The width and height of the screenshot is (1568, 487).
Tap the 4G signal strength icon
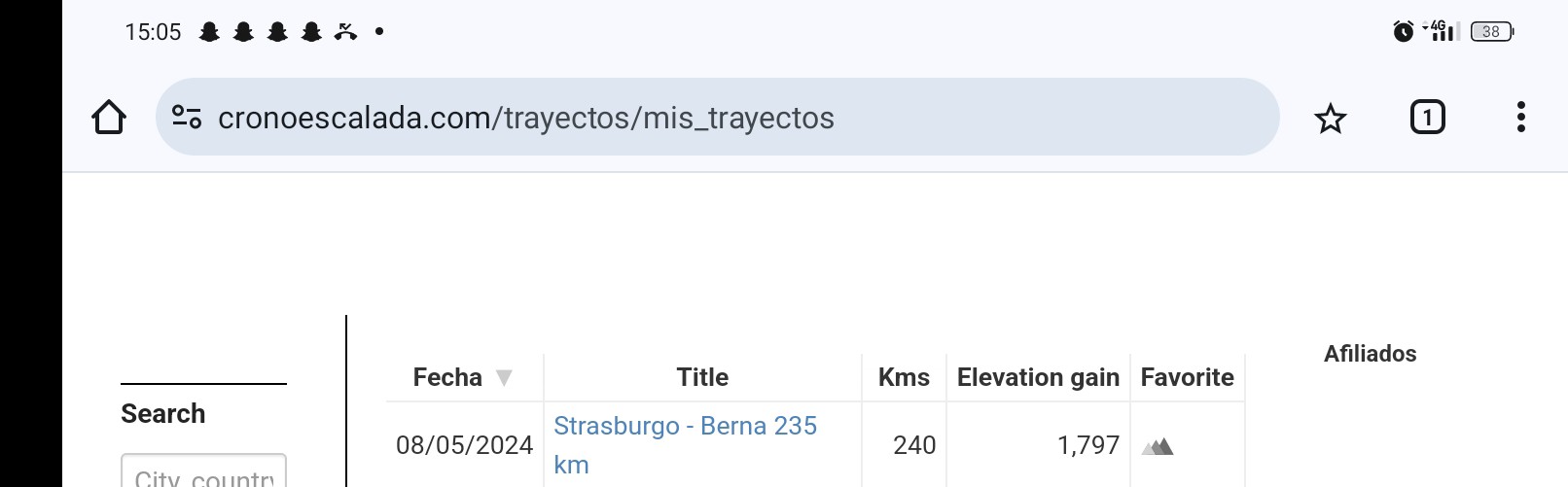pos(1443,31)
